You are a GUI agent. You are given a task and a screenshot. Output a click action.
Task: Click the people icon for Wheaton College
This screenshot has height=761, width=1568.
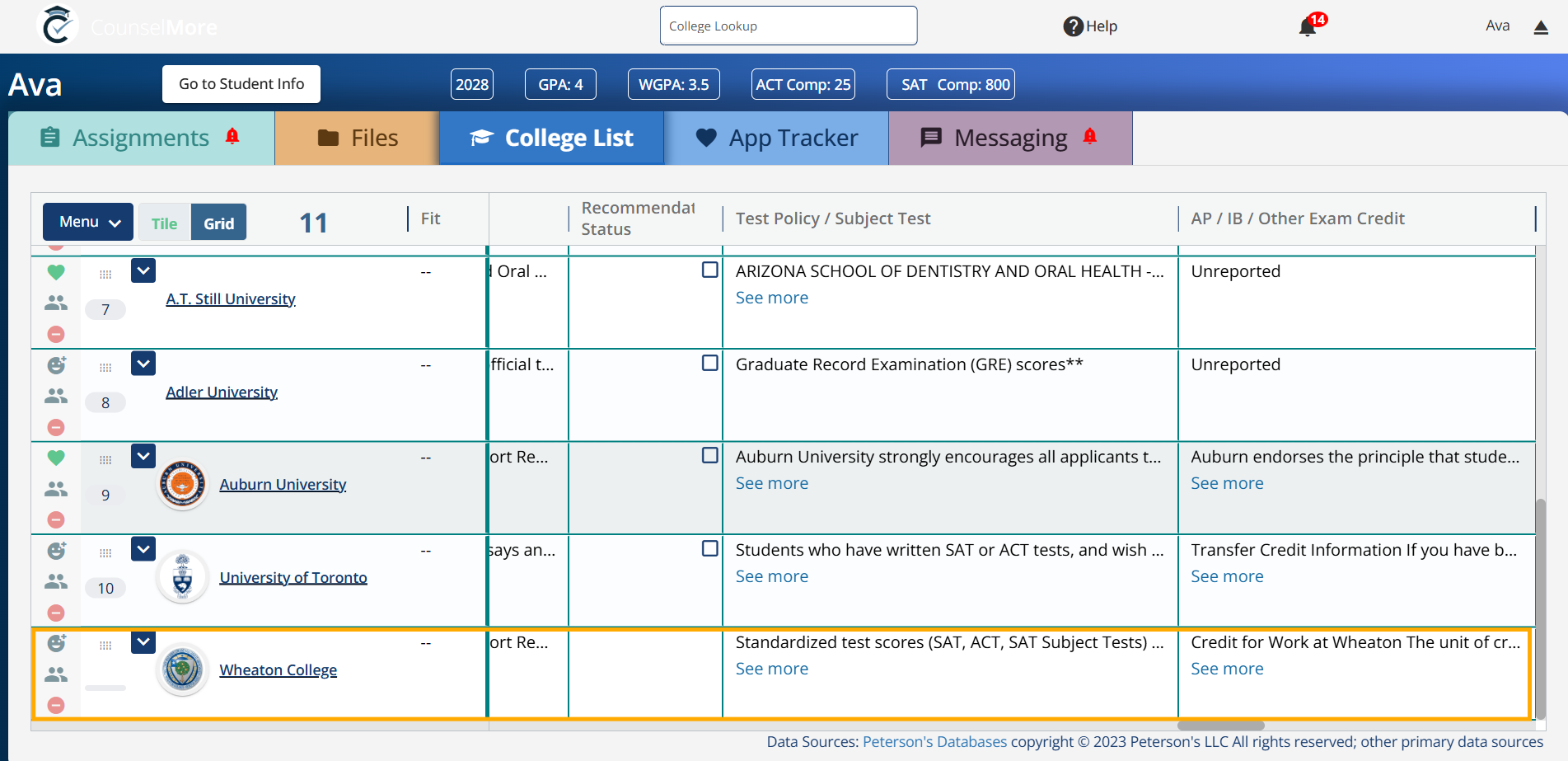56,674
